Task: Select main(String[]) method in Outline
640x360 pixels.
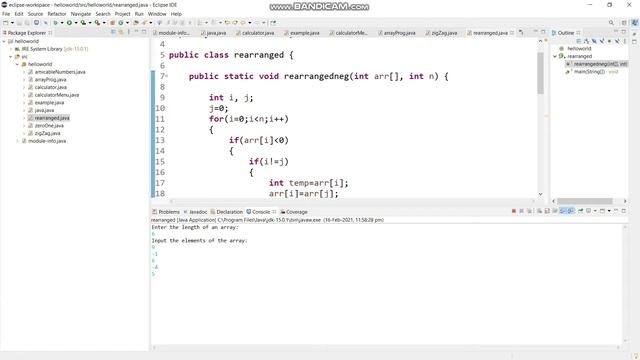Action: (589, 72)
